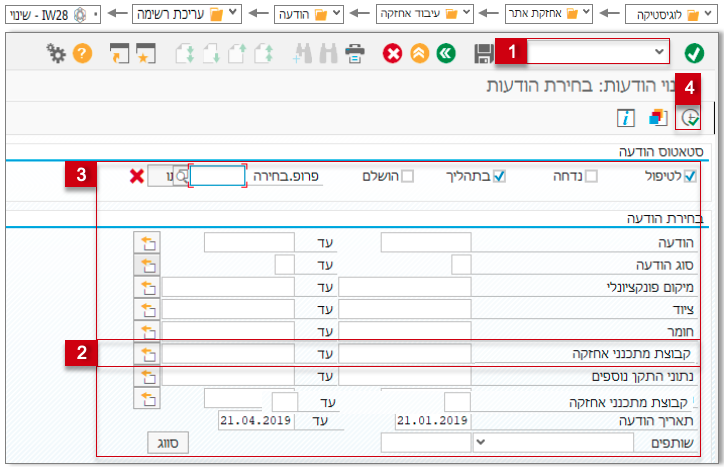Click the floppy disk Save icon
This screenshot has height=467, width=724.
click(x=484, y=53)
